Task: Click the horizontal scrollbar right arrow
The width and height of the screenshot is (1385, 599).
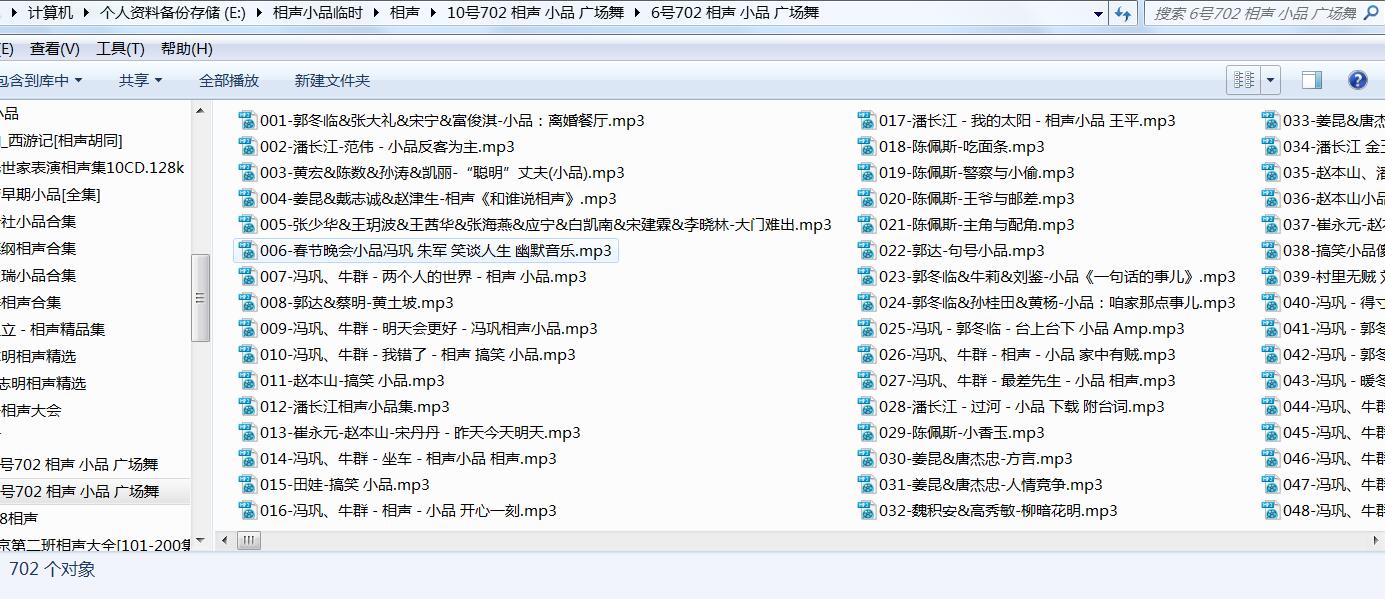Action: pos(1375,540)
